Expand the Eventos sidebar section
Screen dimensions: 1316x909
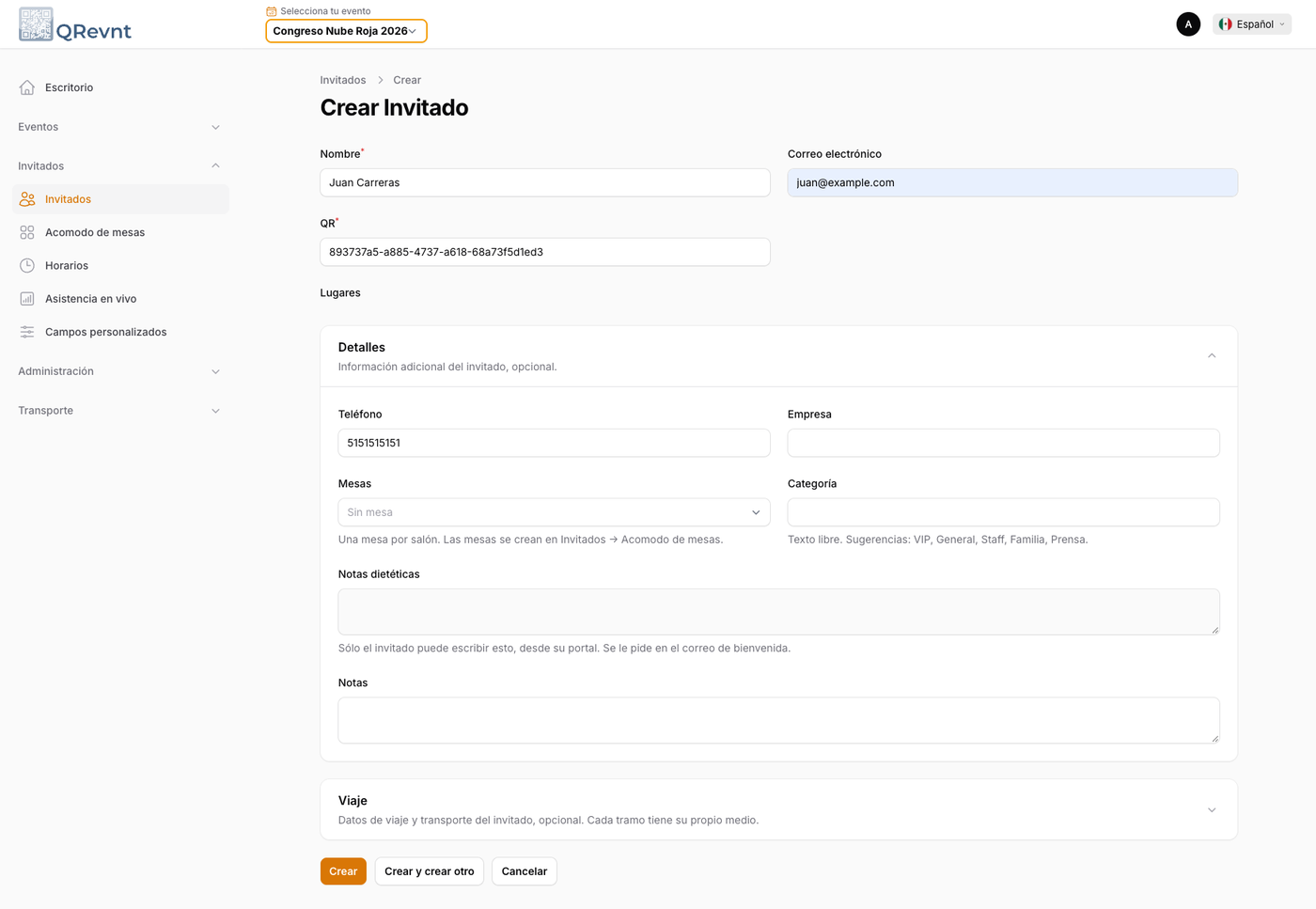[119, 127]
